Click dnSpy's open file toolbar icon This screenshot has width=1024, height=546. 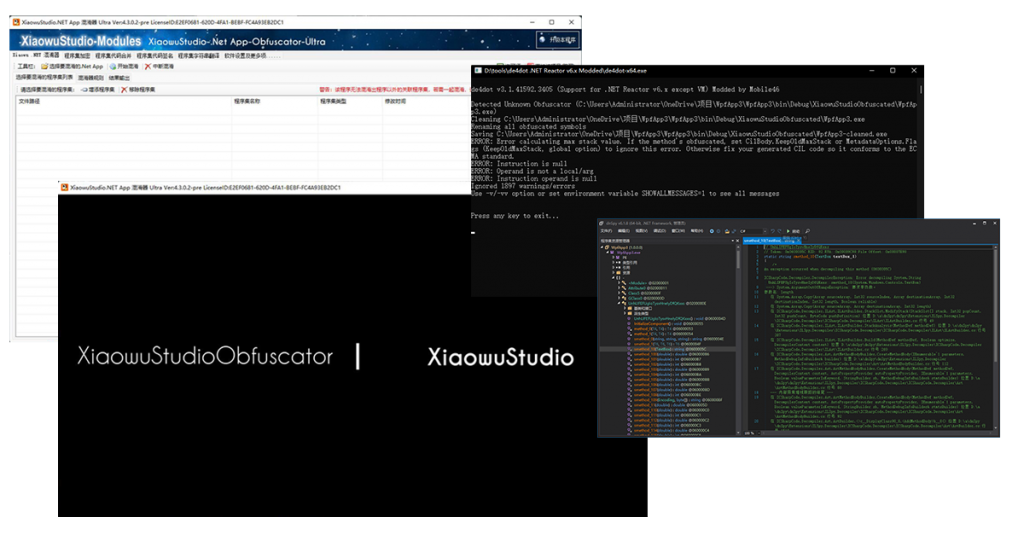[727, 231]
